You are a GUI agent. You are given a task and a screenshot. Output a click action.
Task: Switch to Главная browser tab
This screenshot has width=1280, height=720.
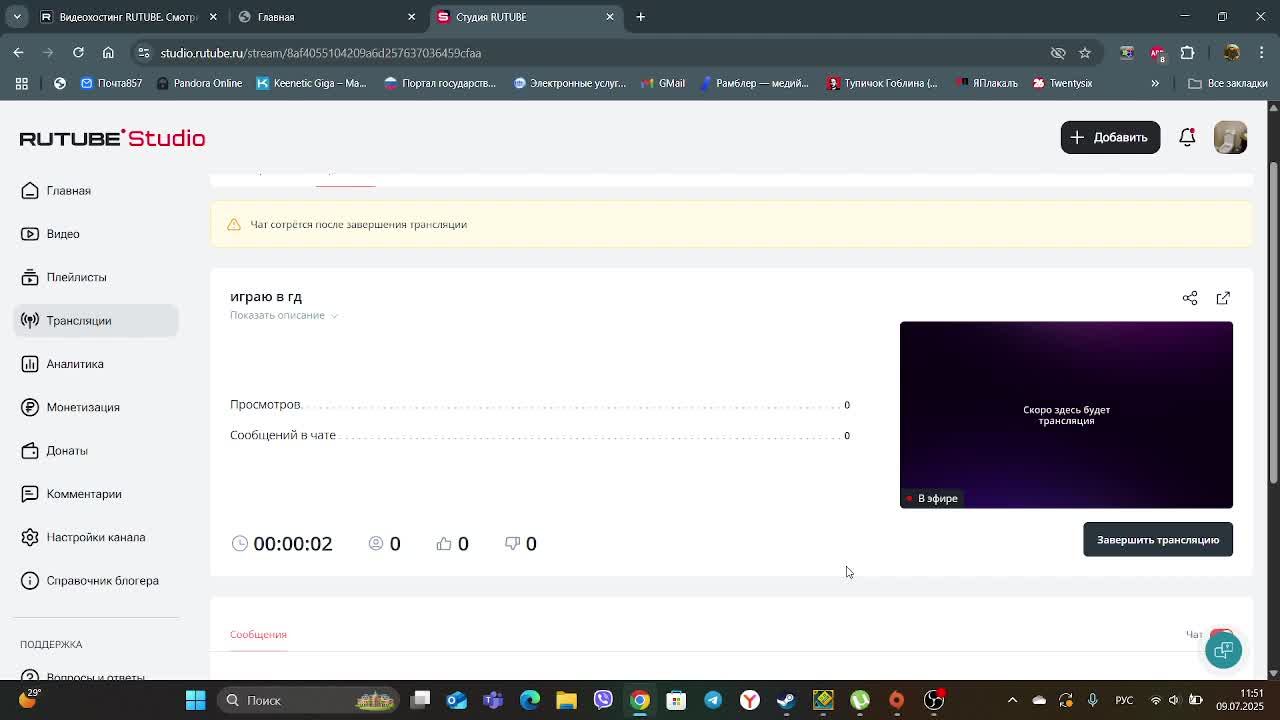pyautogui.click(x=326, y=17)
